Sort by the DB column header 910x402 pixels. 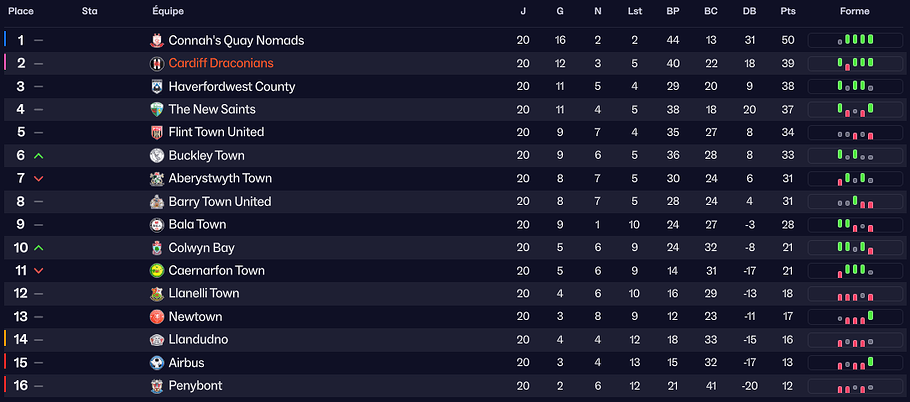point(749,12)
